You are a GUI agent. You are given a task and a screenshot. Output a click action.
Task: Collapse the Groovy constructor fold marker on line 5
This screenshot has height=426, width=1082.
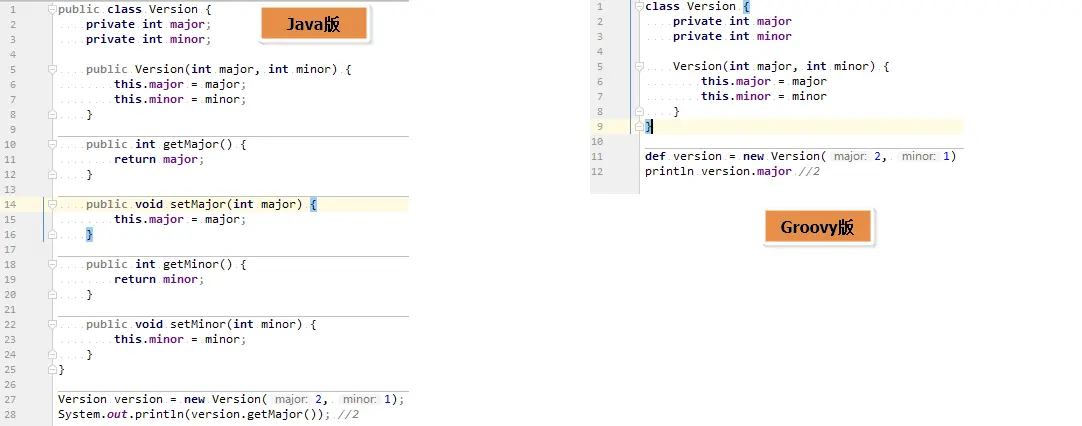(639, 67)
